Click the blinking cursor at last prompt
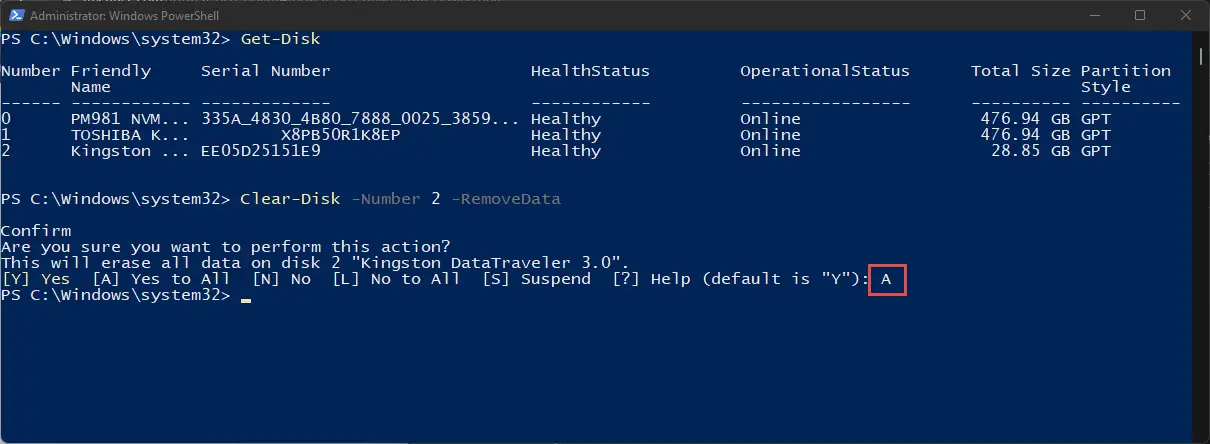Viewport: 1210px width, 444px height. tap(246, 298)
